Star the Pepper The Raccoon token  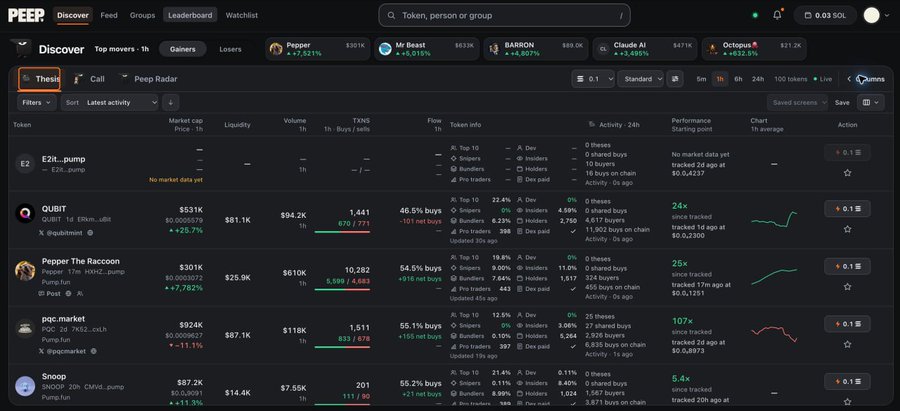847,286
